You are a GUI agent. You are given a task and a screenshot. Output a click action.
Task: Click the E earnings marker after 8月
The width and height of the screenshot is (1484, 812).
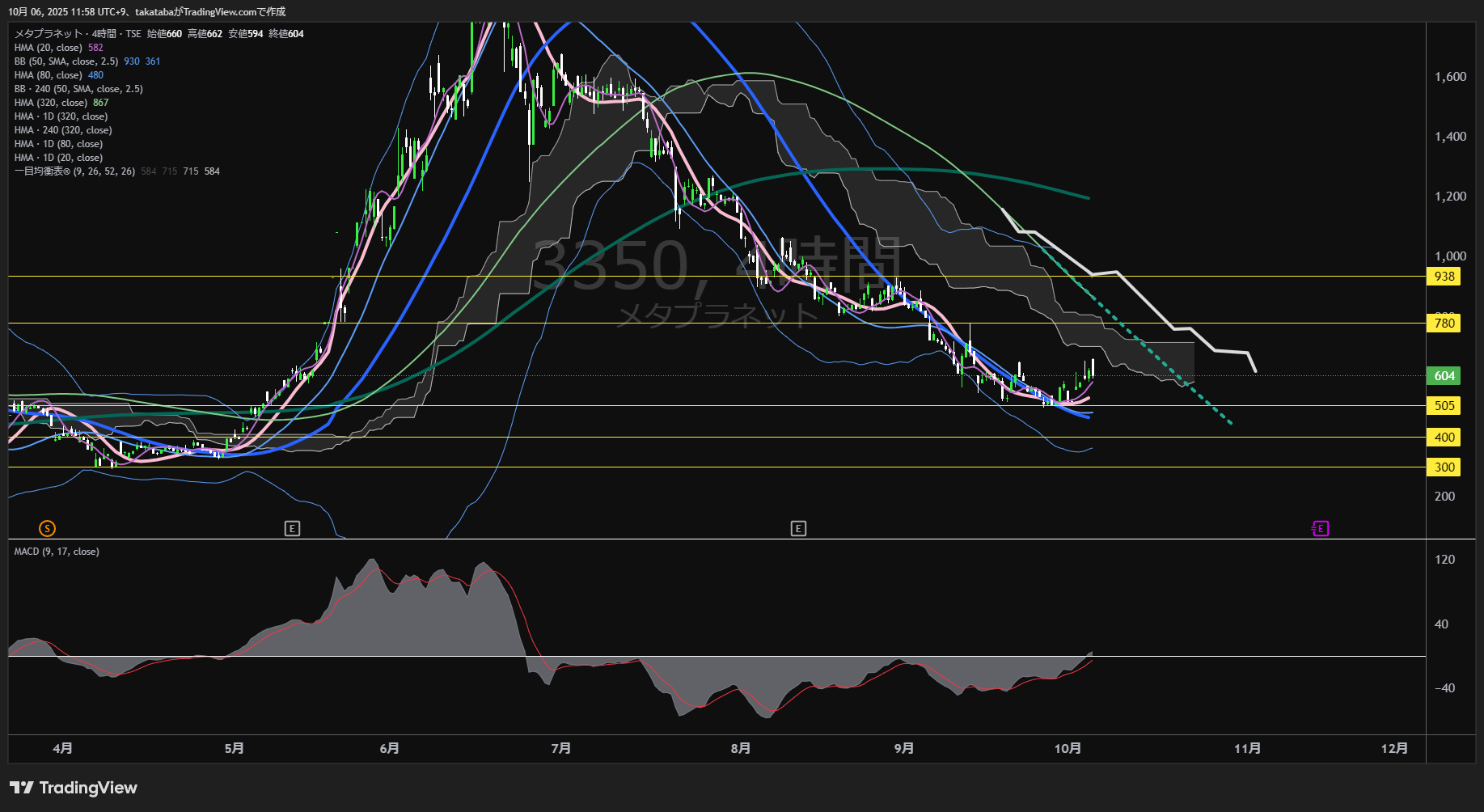(x=798, y=529)
